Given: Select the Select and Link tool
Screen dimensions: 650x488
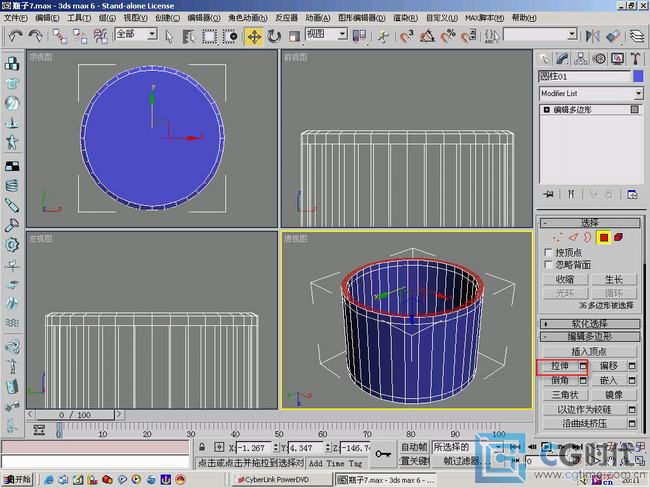Looking at the screenshot, I should pyautogui.click(x=60, y=36).
